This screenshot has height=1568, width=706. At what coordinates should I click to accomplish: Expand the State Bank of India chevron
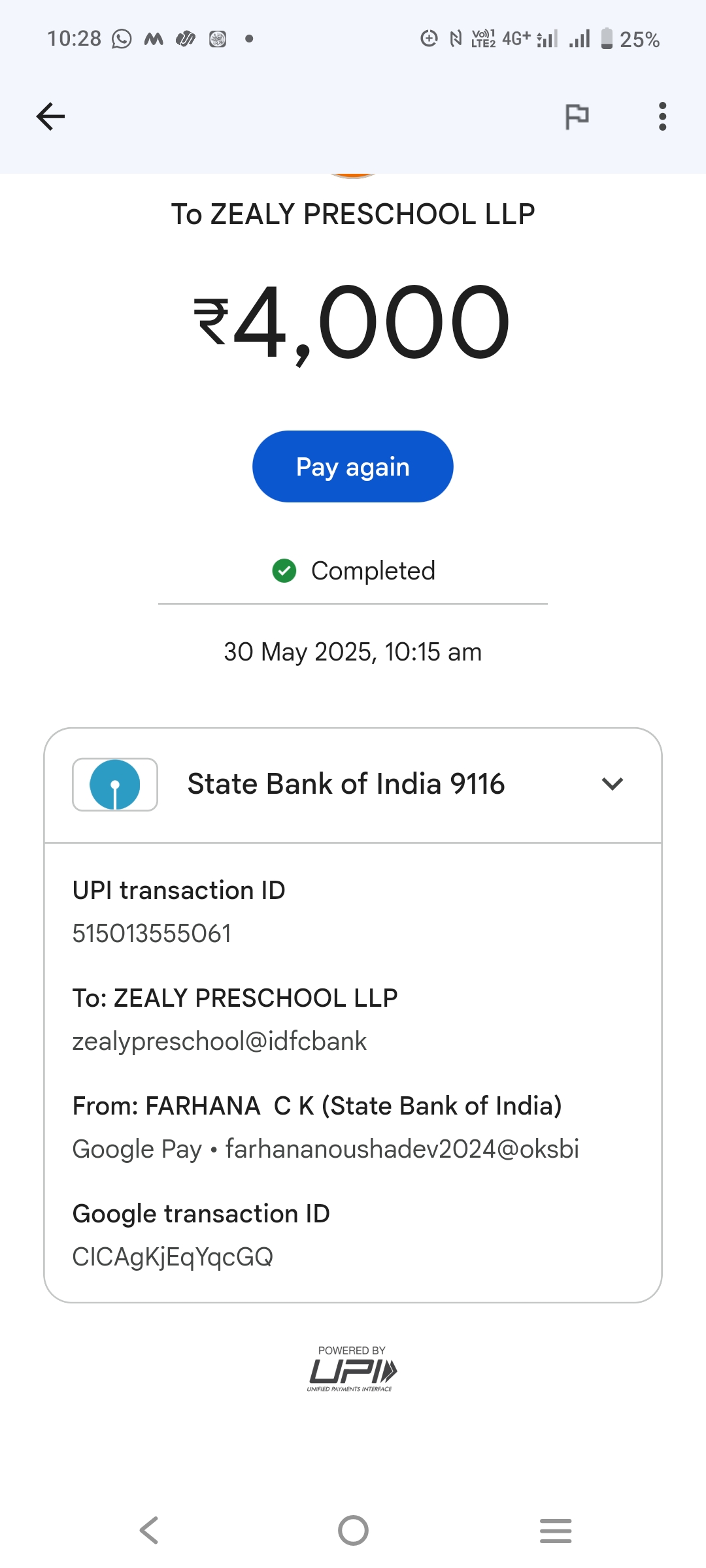click(612, 783)
